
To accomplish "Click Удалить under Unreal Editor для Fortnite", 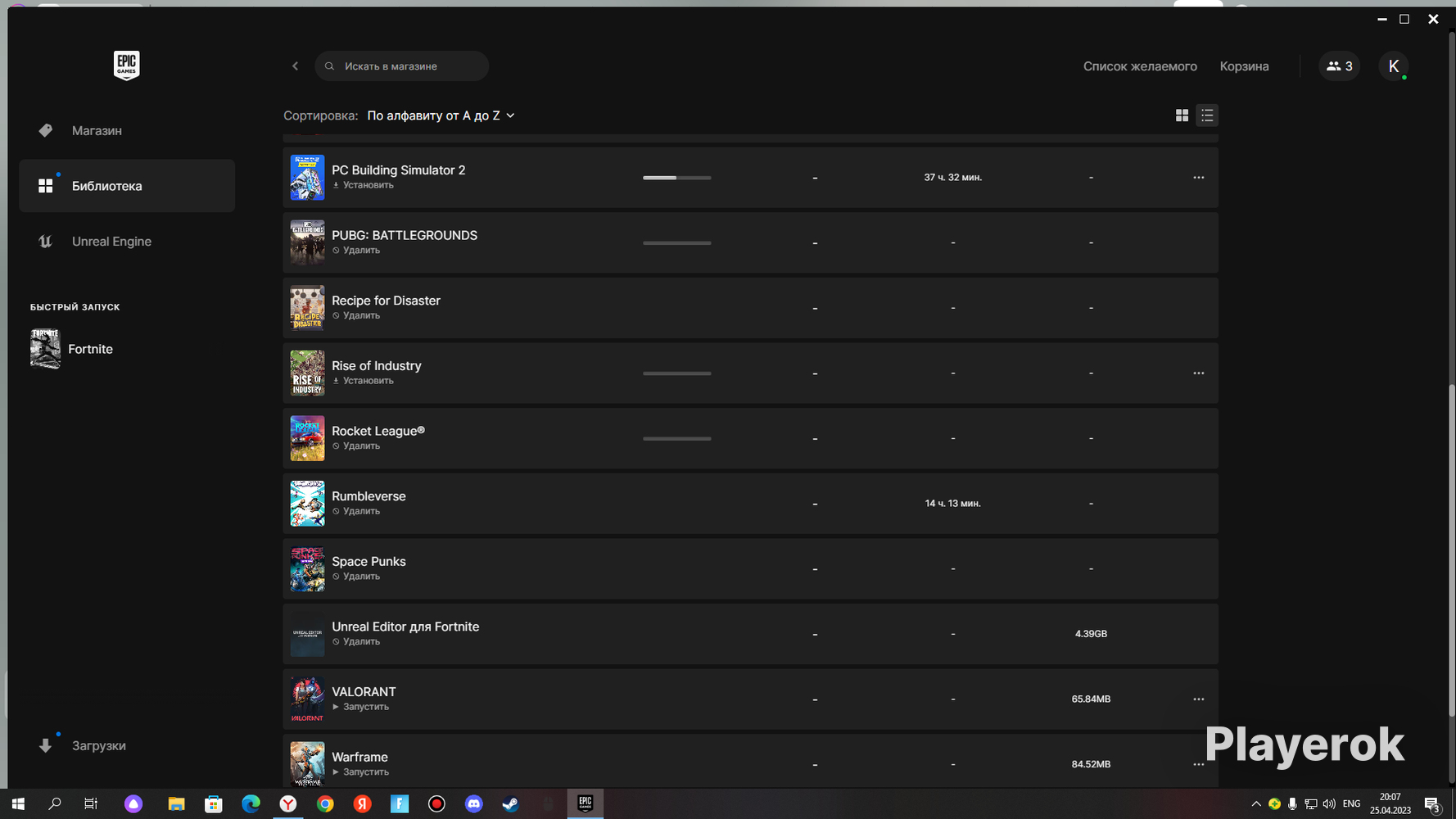I will click(x=356, y=641).
